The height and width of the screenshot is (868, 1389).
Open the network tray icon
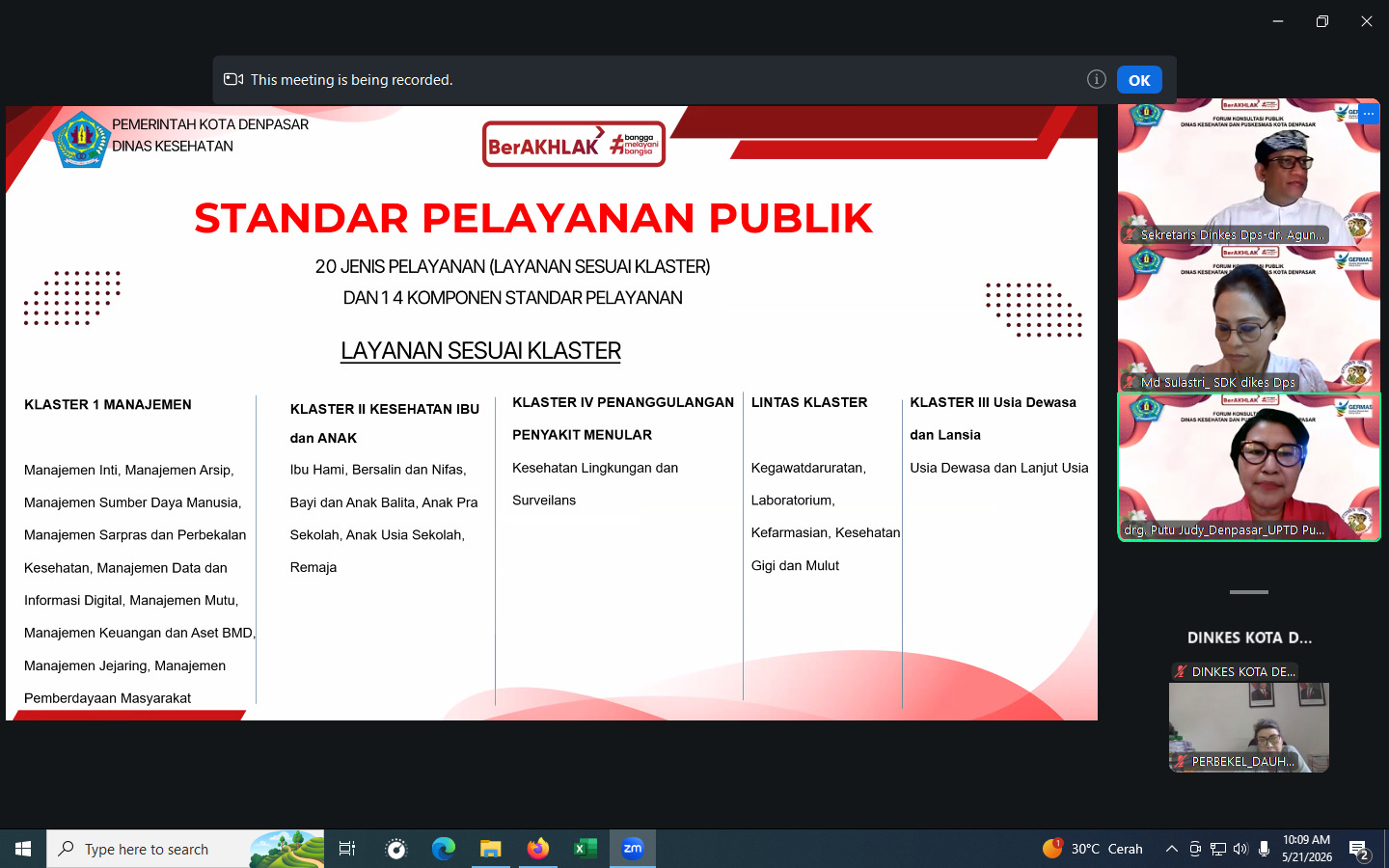pyautogui.click(x=1217, y=849)
